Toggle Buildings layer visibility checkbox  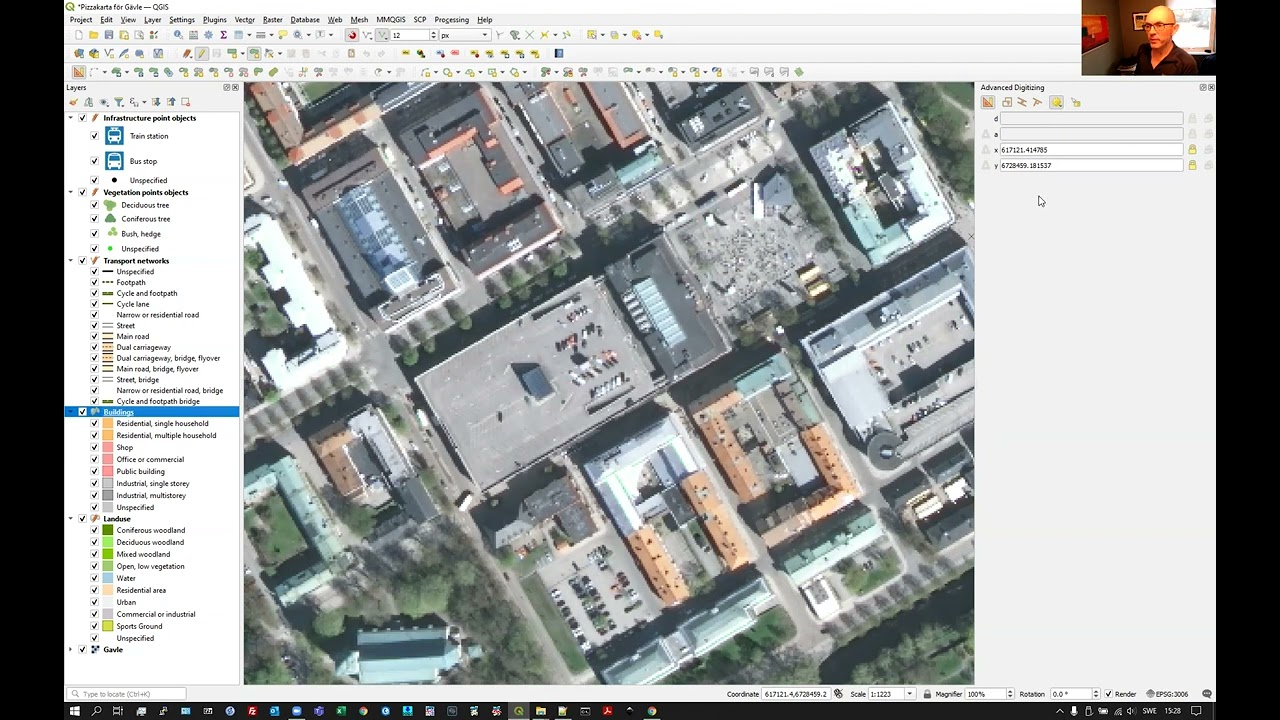[x=83, y=412]
